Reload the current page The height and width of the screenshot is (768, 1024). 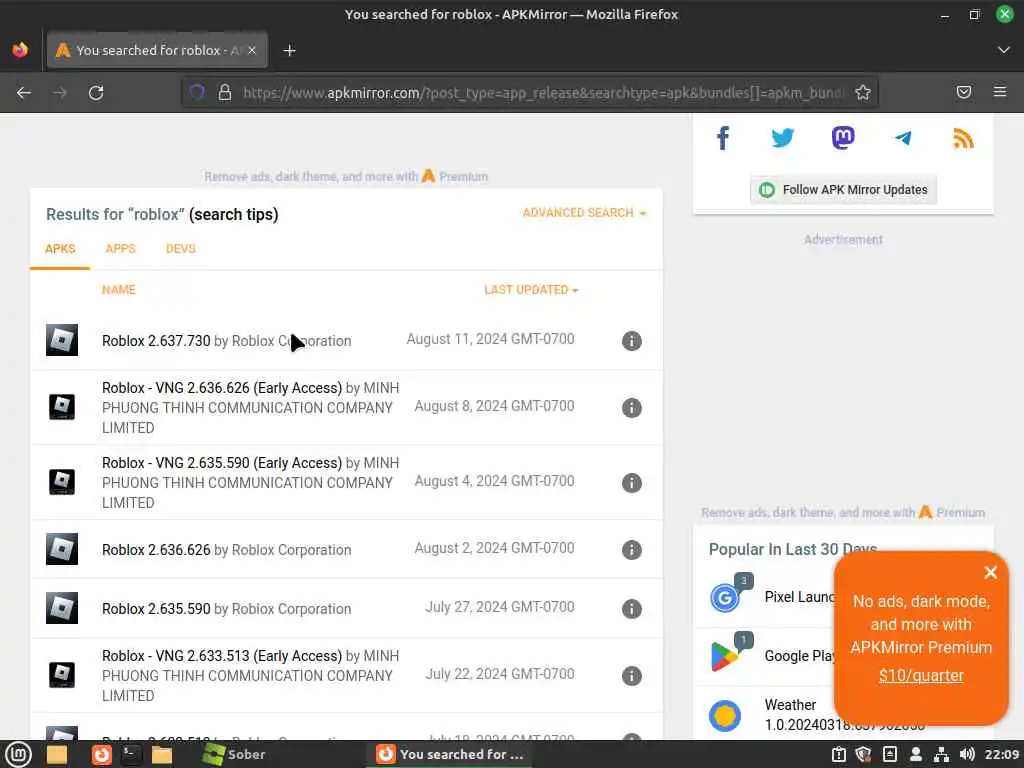(x=96, y=93)
